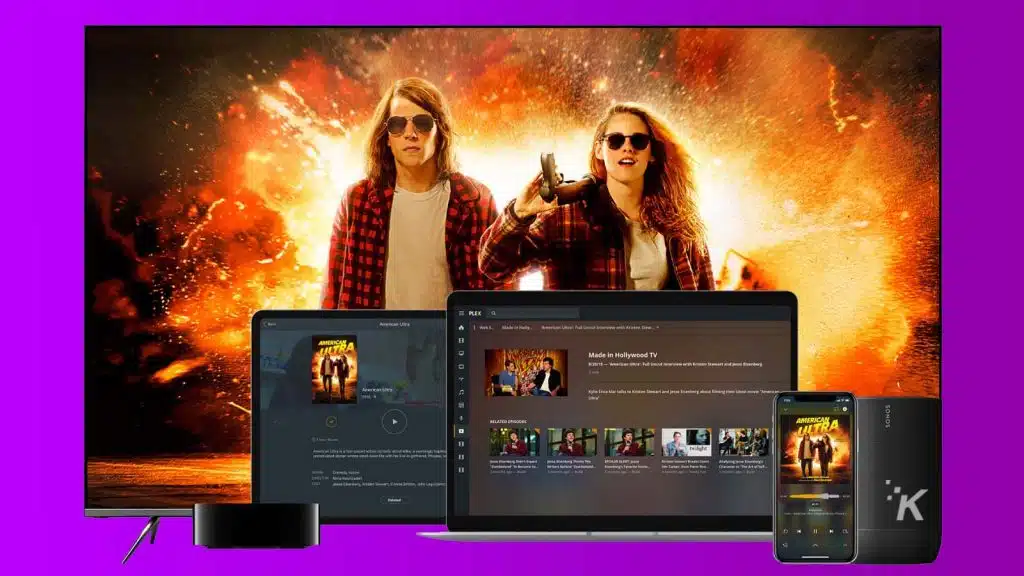Tap the American Ultra poster on tablet
The image size is (1024, 576).
click(334, 369)
